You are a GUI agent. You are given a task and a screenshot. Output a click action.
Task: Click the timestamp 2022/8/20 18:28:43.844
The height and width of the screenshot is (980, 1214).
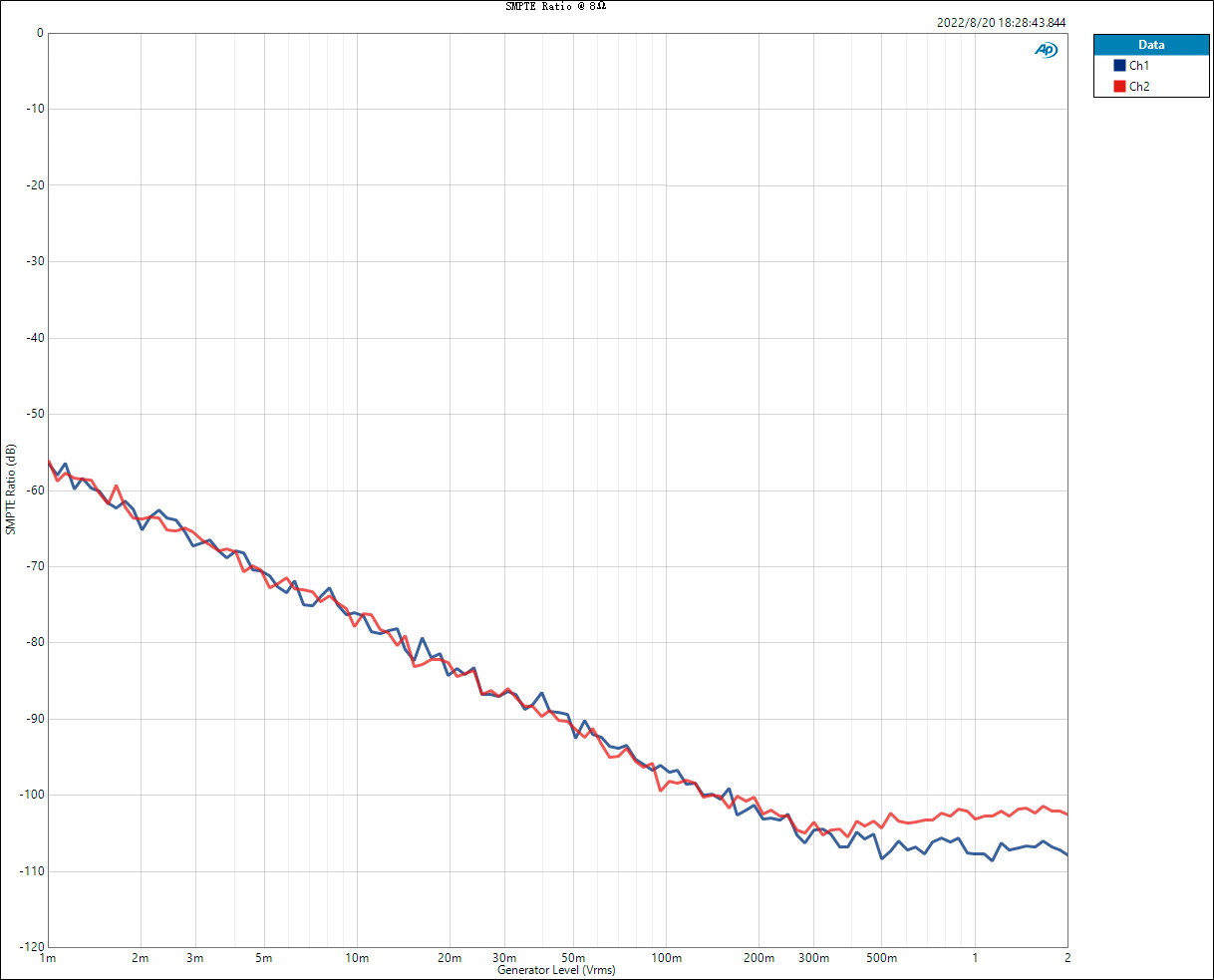point(1002,22)
